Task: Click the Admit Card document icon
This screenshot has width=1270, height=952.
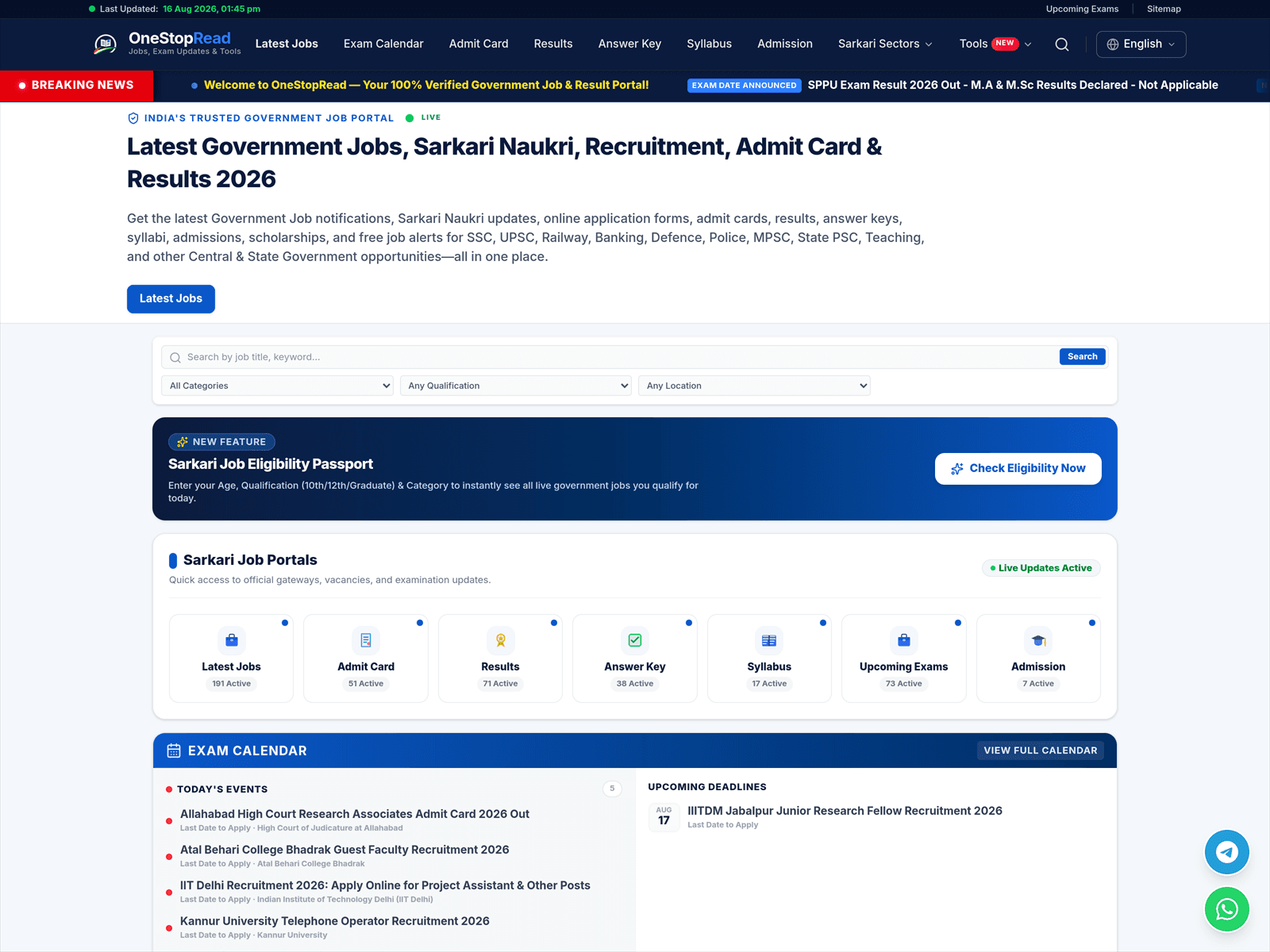Action: (366, 640)
